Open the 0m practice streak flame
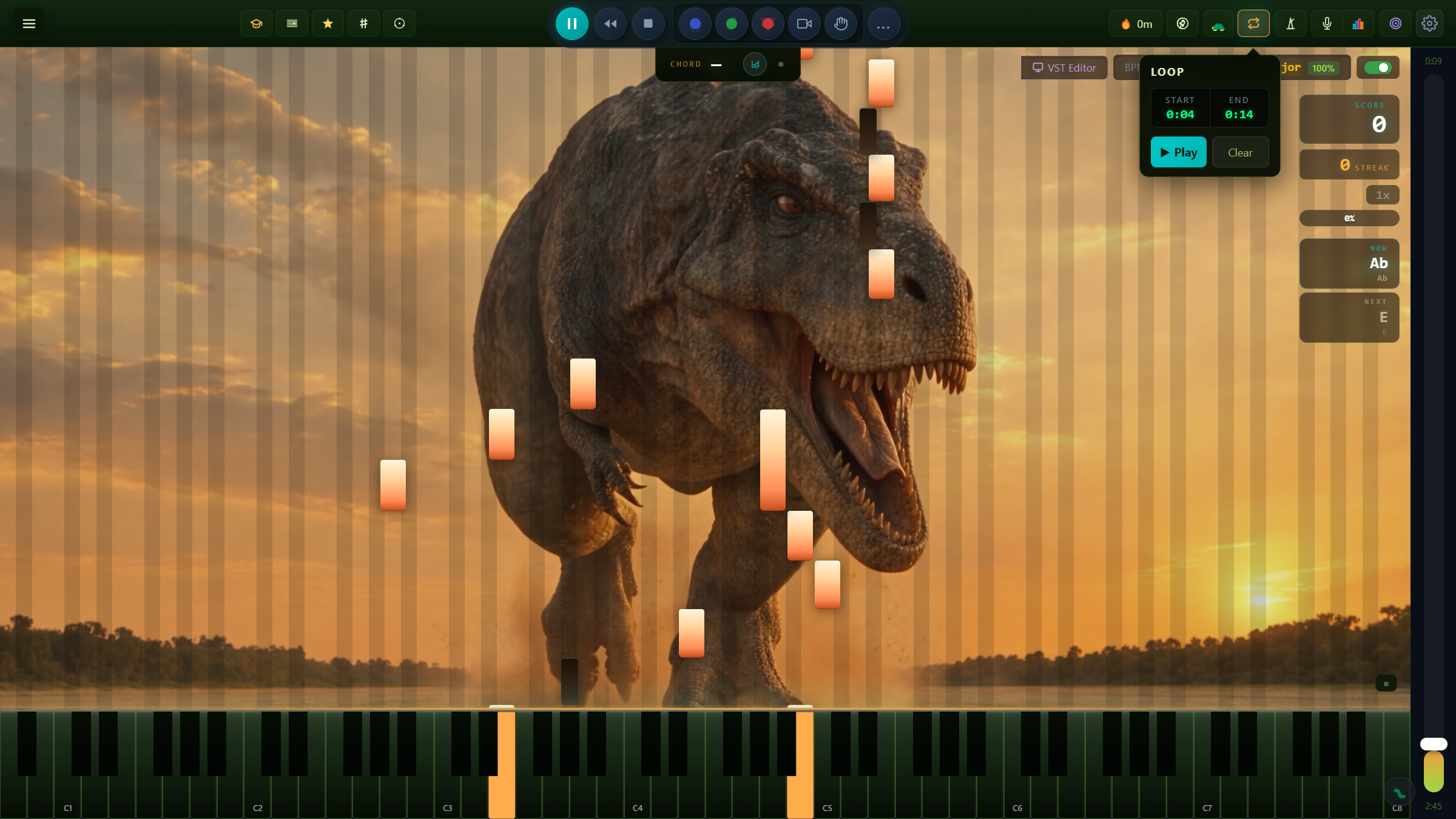 (1136, 24)
